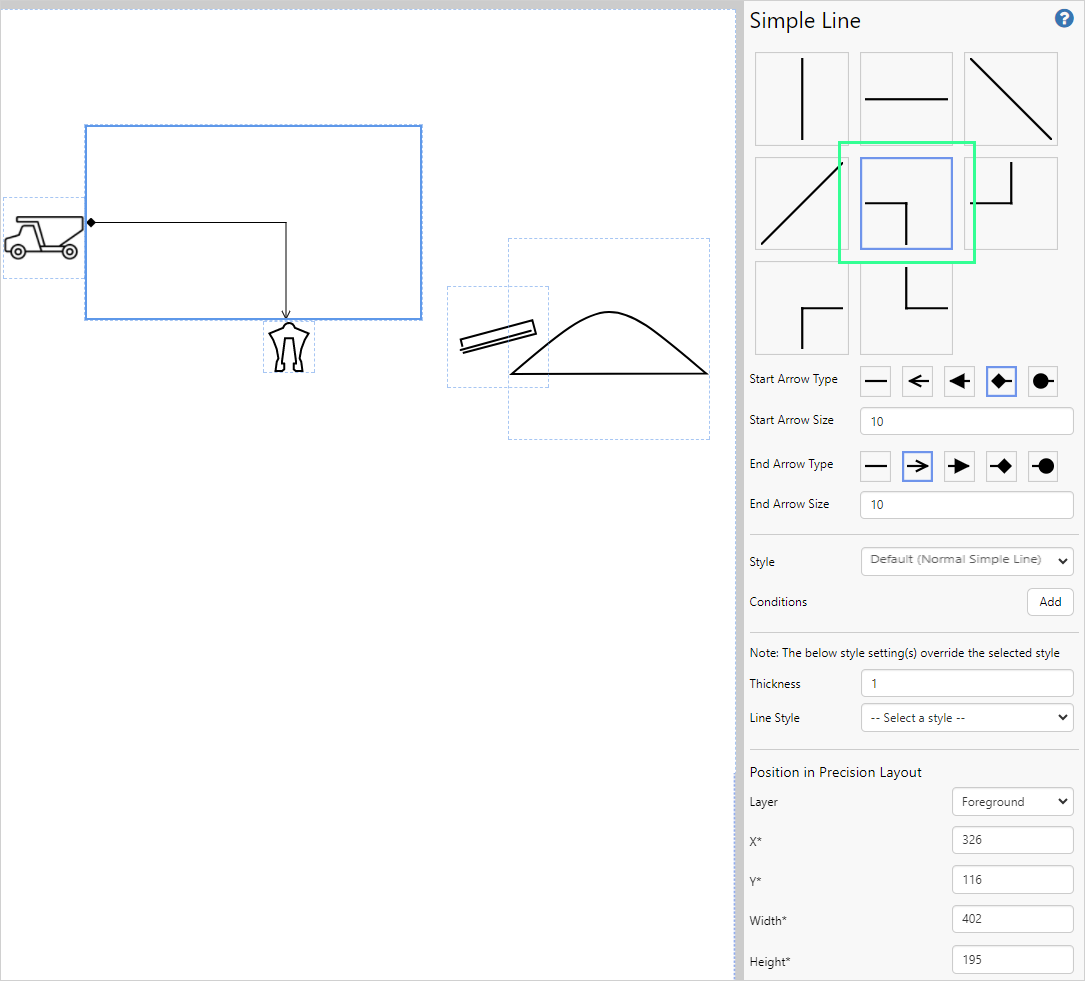
Task: Set start arrow type to open arrow
Action: point(917,381)
